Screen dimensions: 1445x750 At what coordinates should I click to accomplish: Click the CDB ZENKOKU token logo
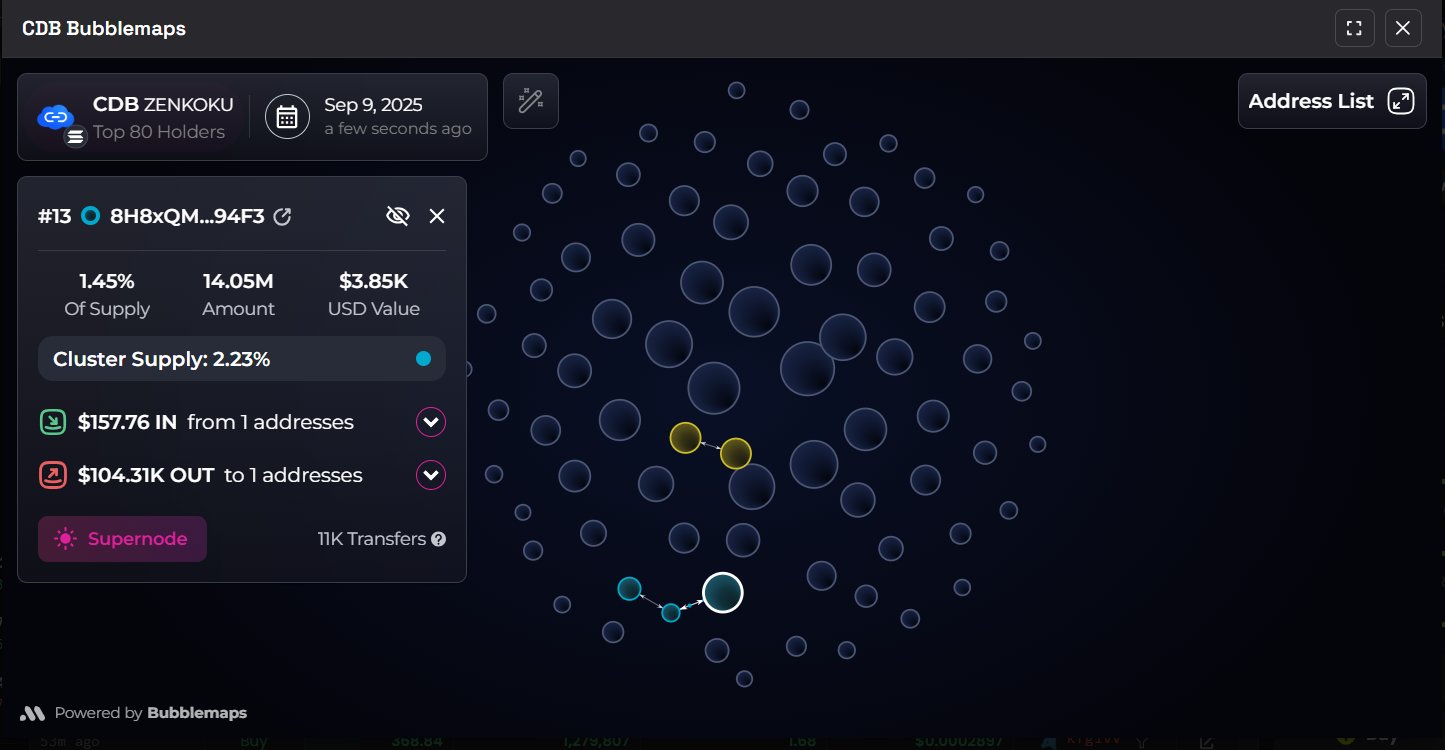(x=56, y=117)
